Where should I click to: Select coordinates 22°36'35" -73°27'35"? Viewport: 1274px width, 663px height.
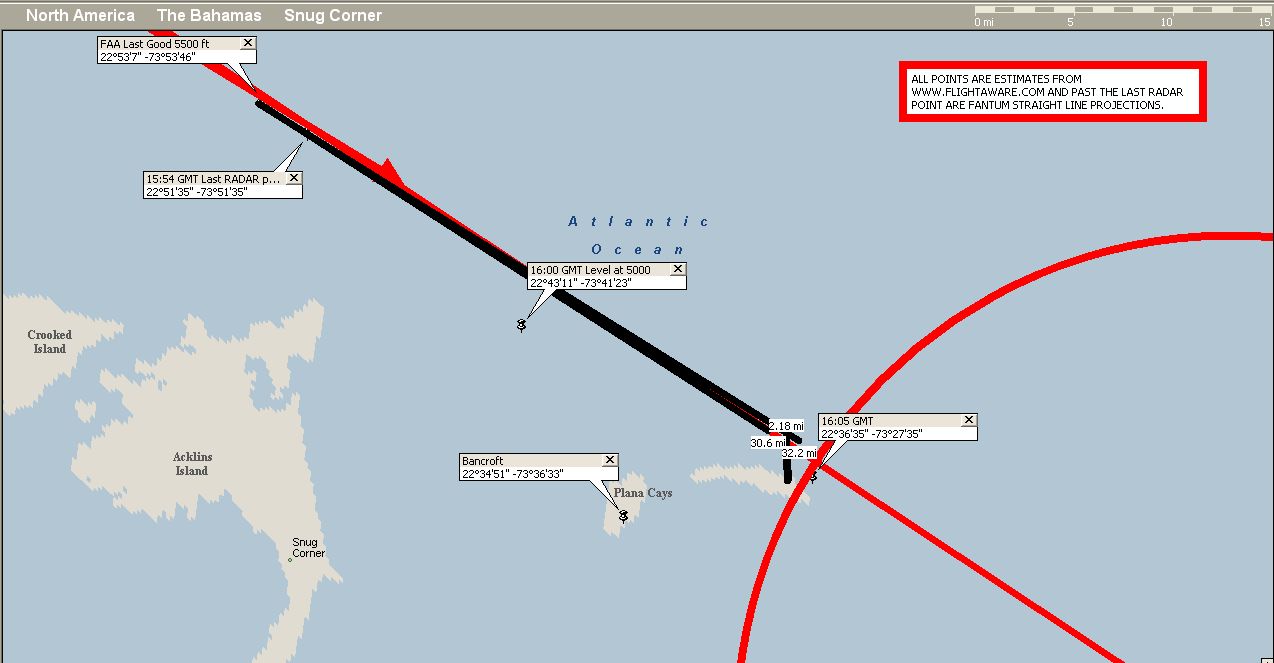[x=872, y=434]
